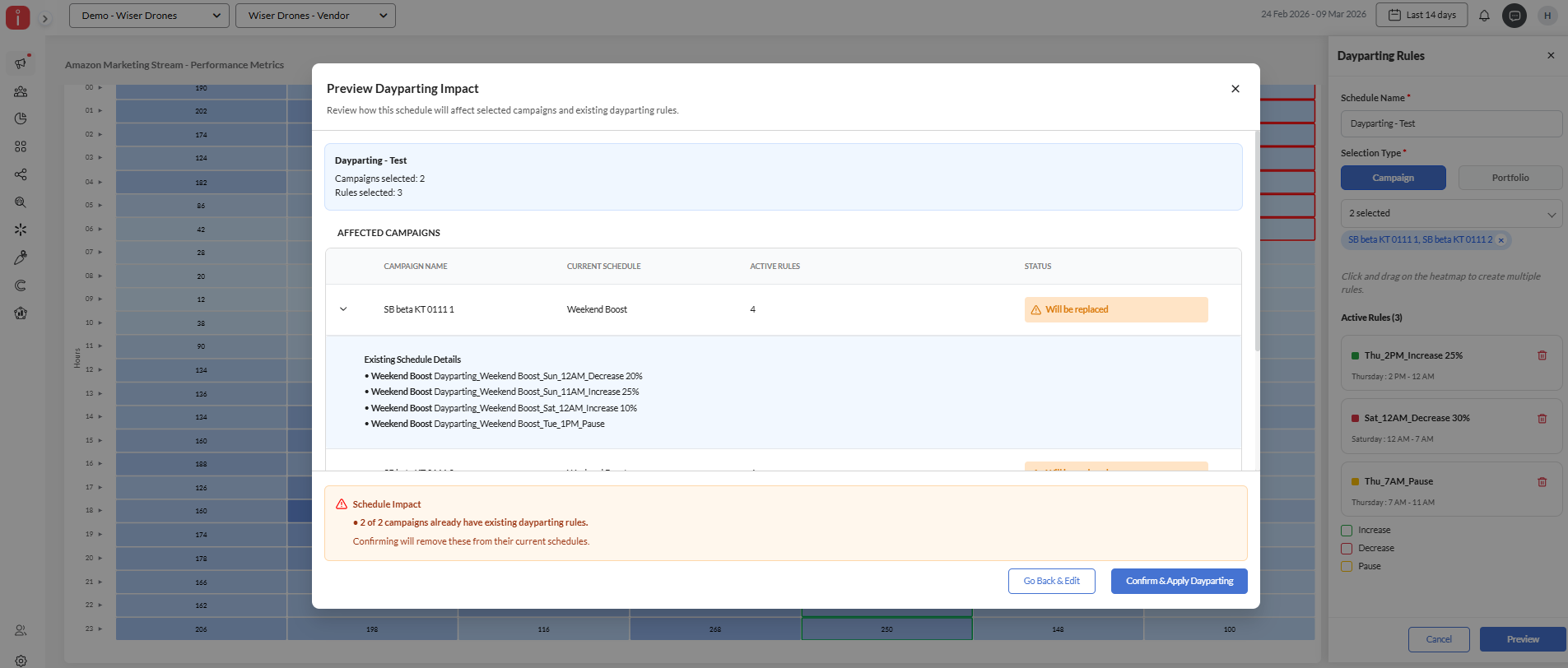The height and width of the screenshot is (668, 1568).
Task: Select the Campaign selection type tab
Action: [1393, 178]
